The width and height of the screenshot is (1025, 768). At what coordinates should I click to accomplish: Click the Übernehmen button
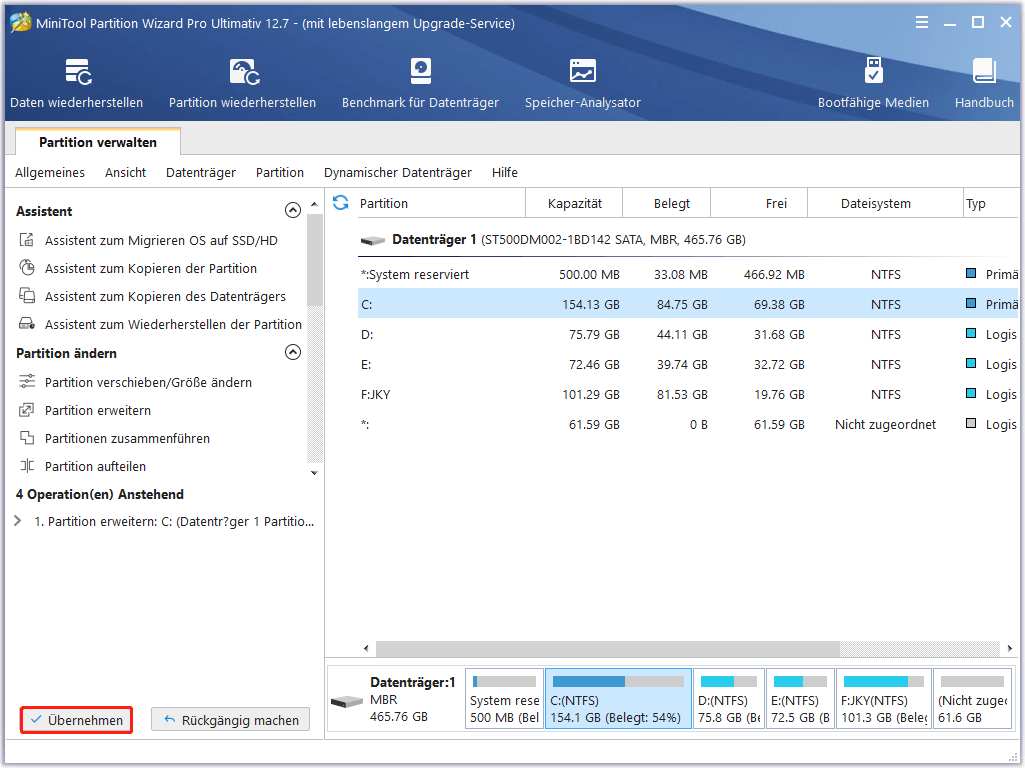[x=76, y=720]
